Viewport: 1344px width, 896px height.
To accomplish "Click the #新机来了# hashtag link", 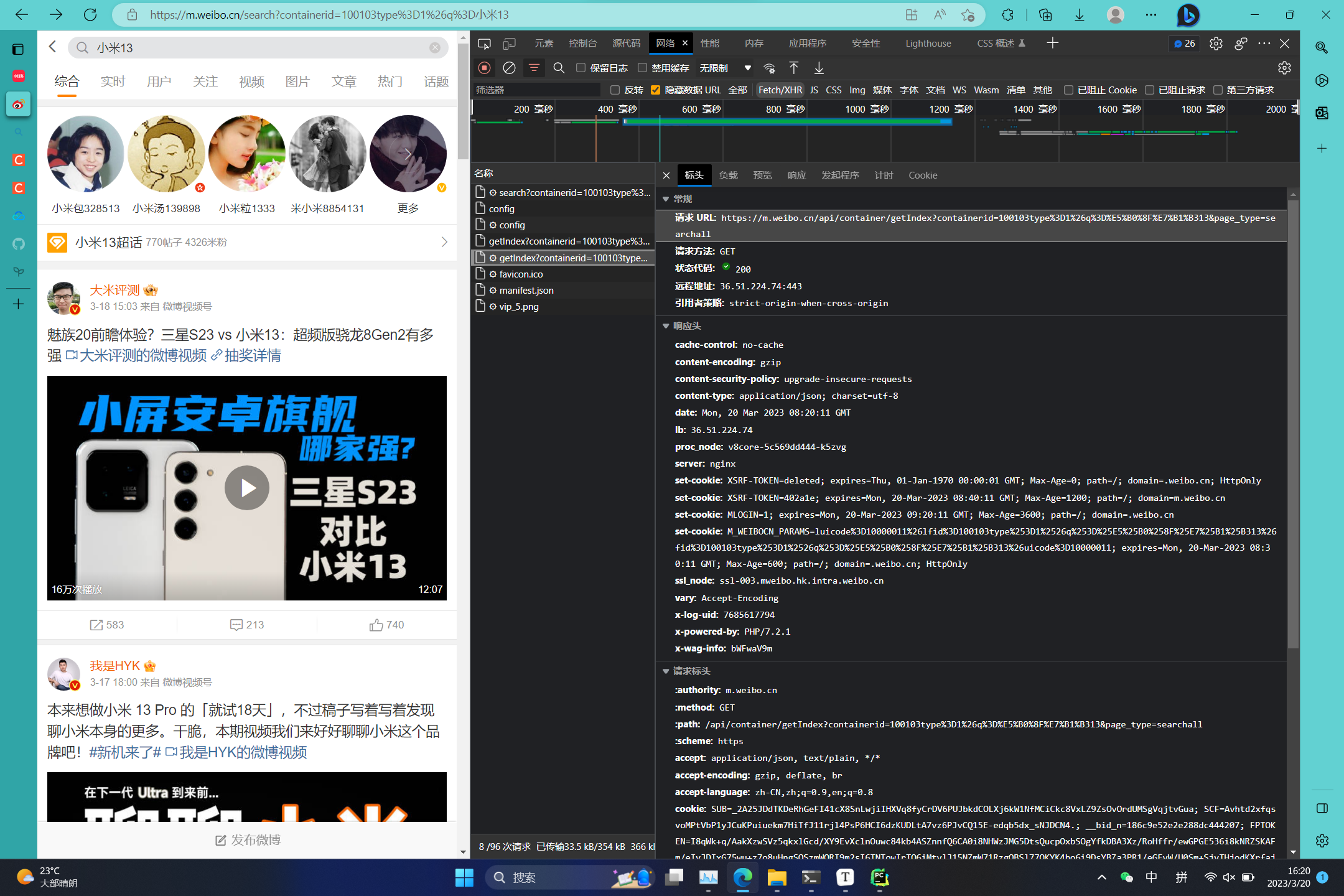I will pos(125,753).
